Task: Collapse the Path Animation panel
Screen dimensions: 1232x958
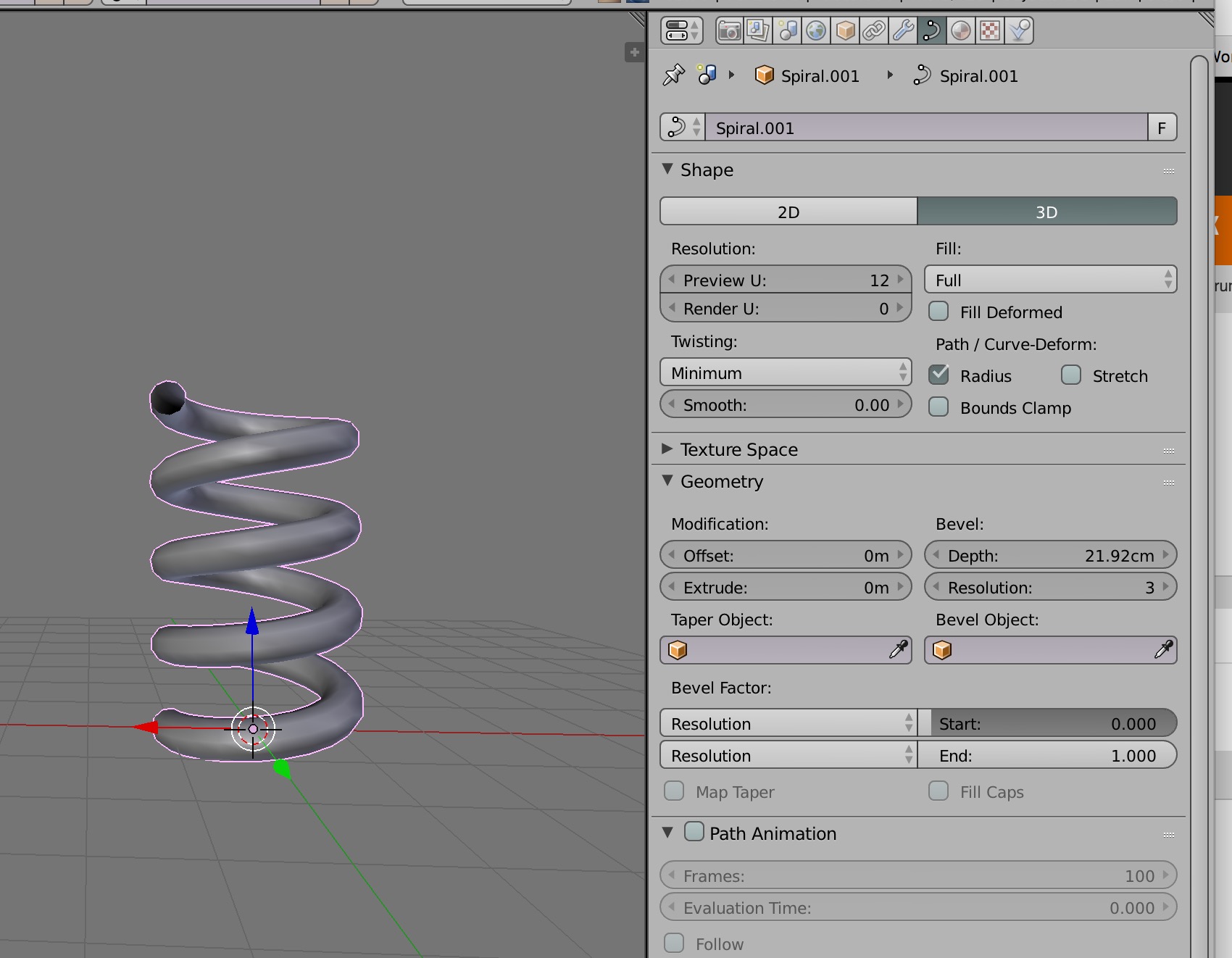Action: point(667,833)
